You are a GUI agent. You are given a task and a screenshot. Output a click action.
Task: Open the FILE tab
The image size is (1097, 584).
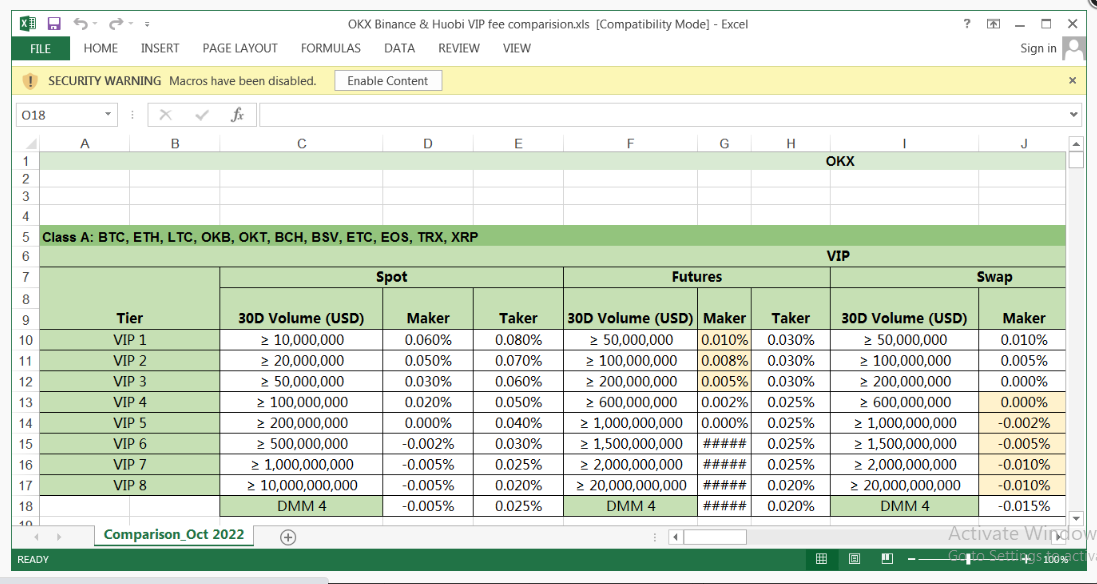click(x=41, y=48)
